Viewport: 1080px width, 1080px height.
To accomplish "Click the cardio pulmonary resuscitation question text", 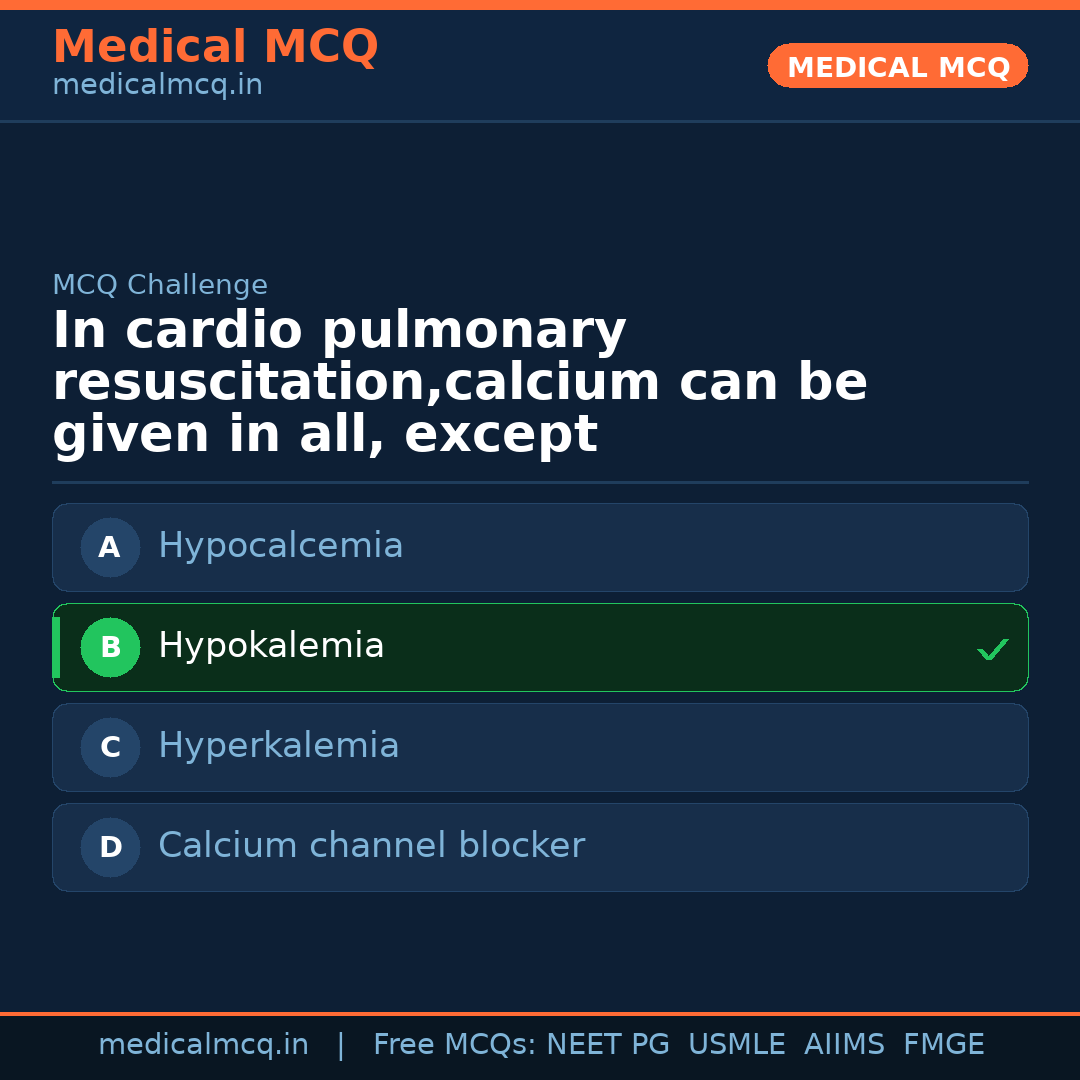I will (459, 383).
